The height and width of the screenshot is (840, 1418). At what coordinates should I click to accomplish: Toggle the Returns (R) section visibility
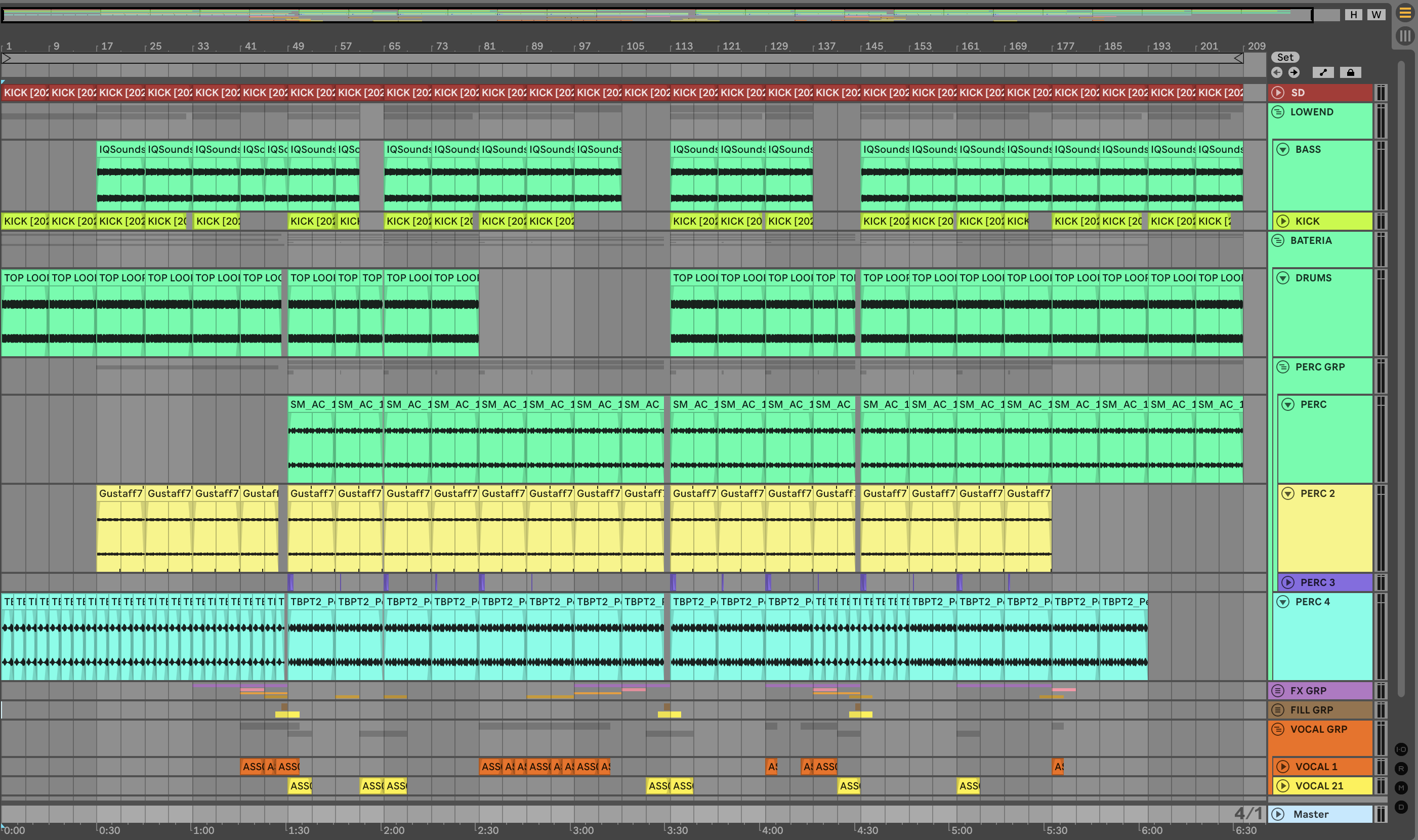(1401, 769)
